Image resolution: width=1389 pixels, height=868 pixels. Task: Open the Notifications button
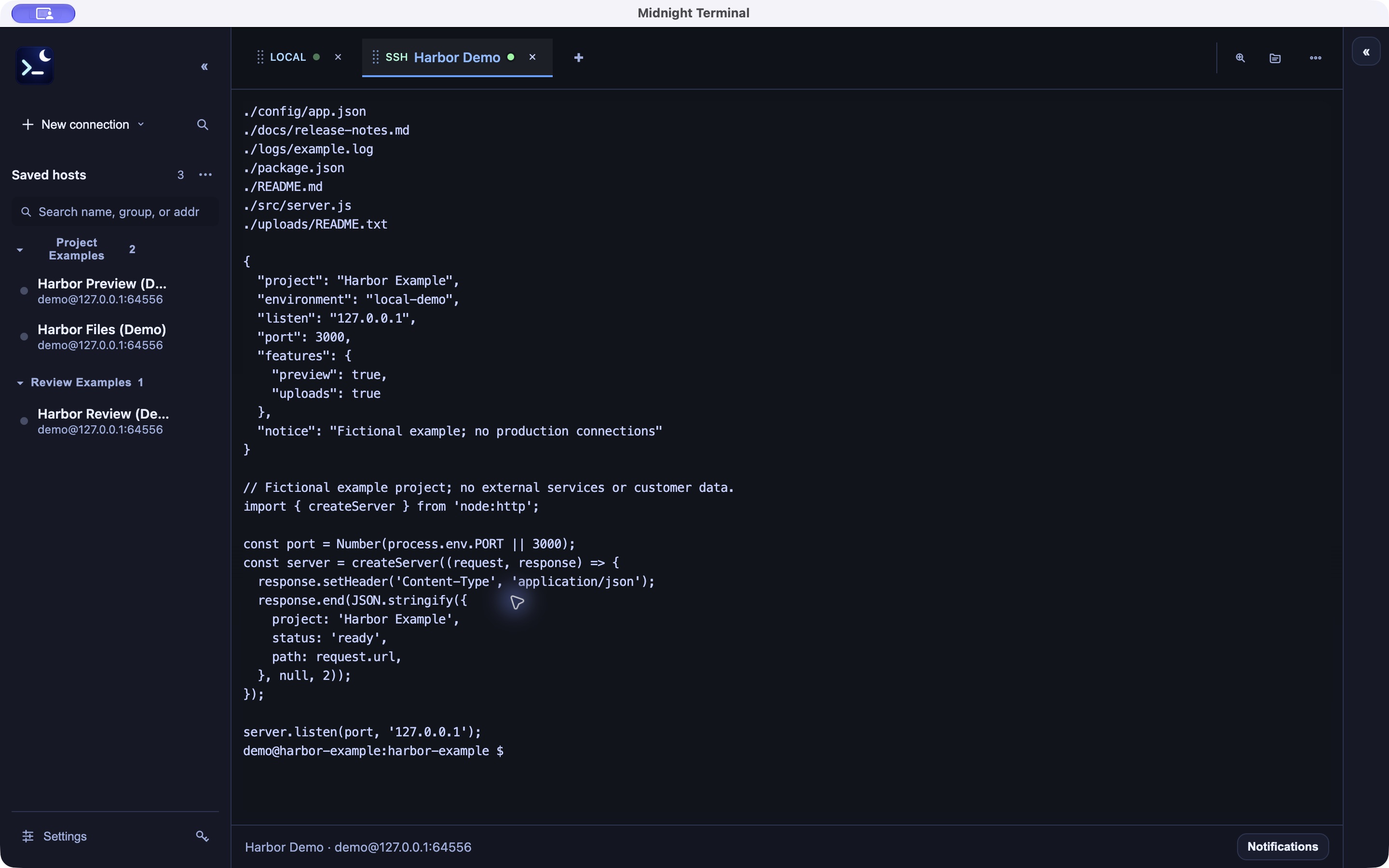pos(1282,846)
